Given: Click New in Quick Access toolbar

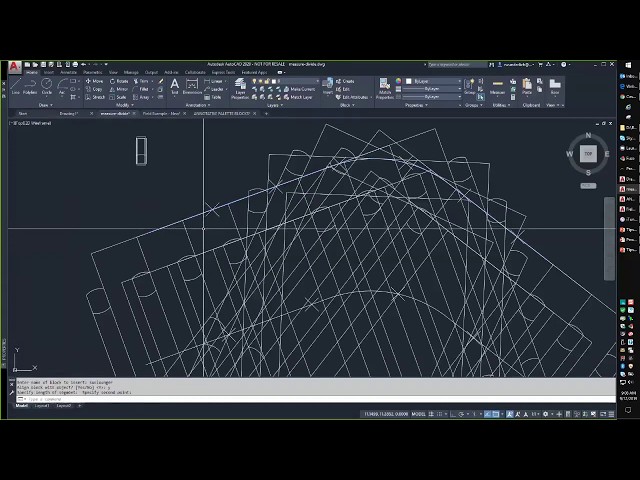Looking at the screenshot, I should pos(27,64).
